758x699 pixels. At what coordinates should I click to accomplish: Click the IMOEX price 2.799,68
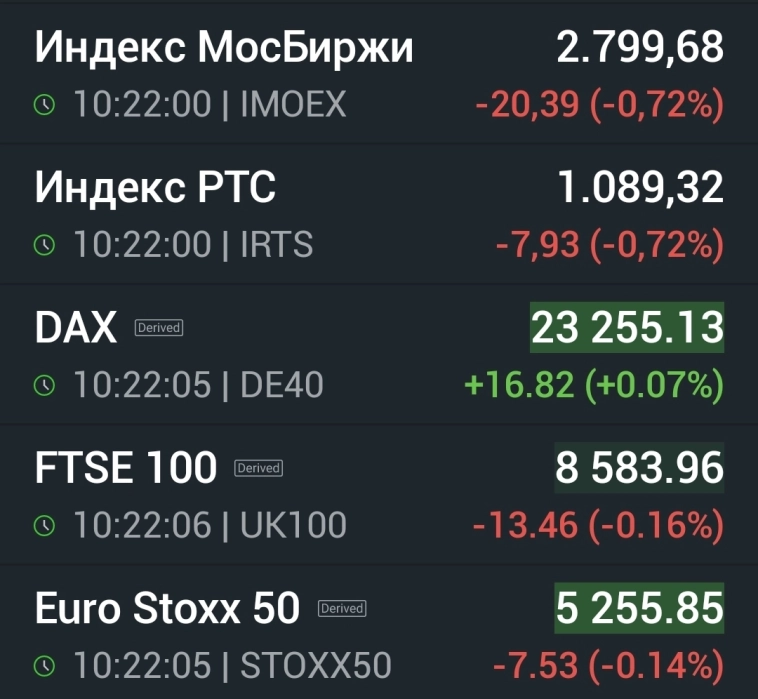pyautogui.click(x=640, y=48)
